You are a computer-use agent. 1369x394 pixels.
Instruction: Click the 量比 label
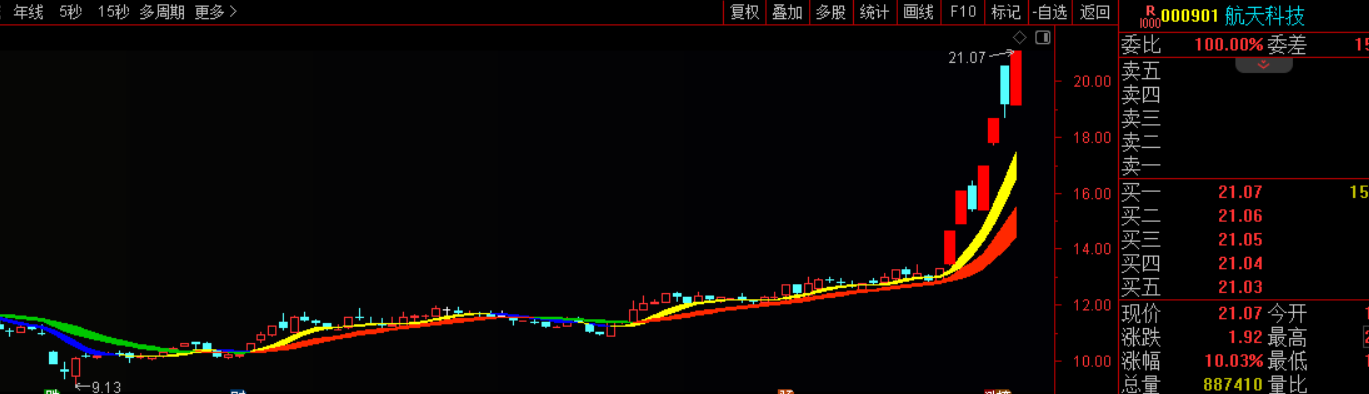[1287, 384]
